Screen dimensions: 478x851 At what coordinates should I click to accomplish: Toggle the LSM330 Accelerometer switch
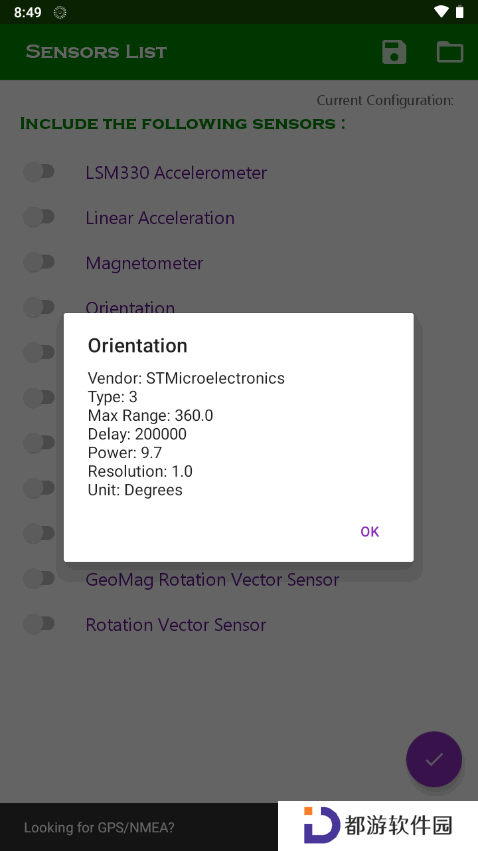click(x=39, y=173)
